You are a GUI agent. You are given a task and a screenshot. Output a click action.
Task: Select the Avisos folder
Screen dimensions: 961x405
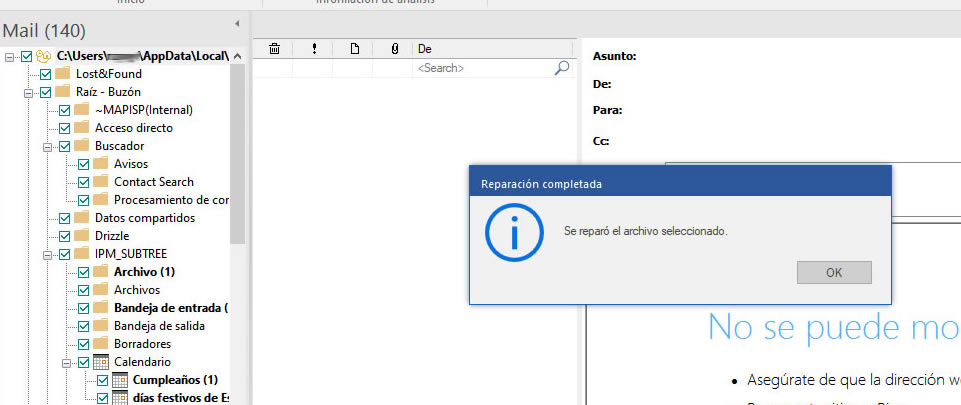pos(131,164)
